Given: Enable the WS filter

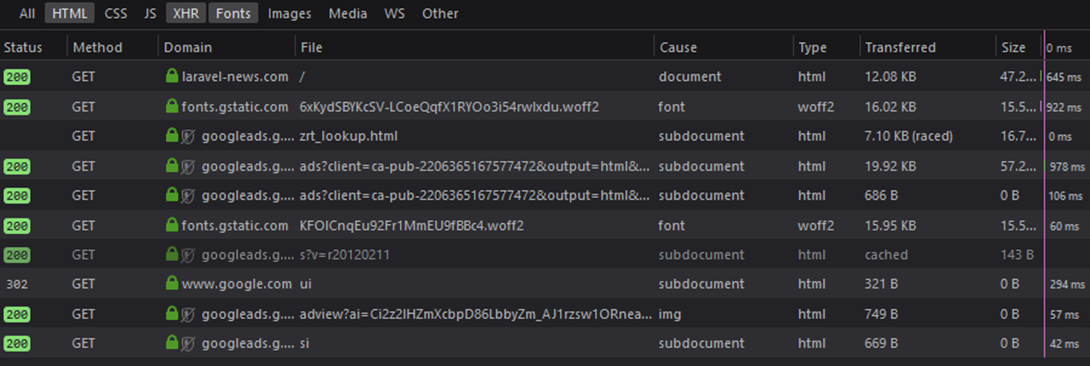Looking at the screenshot, I should 394,13.
